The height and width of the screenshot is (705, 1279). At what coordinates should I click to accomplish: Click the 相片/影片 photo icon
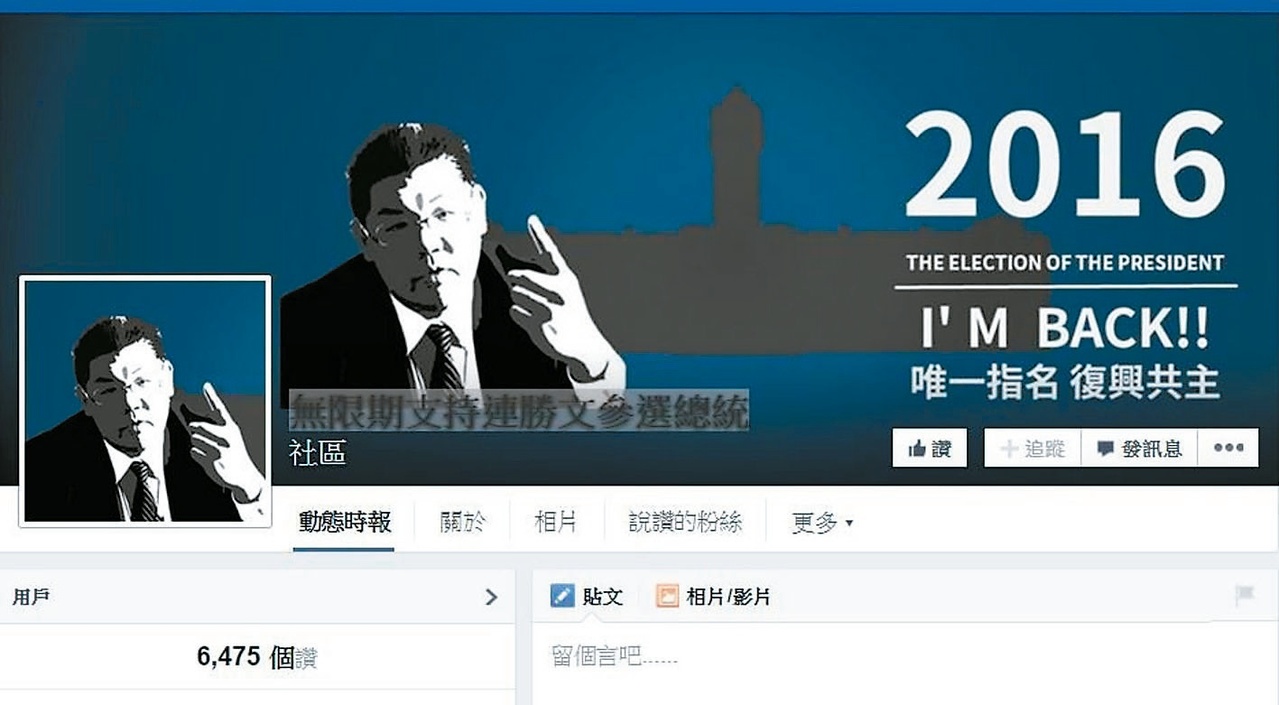pos(667,597)
